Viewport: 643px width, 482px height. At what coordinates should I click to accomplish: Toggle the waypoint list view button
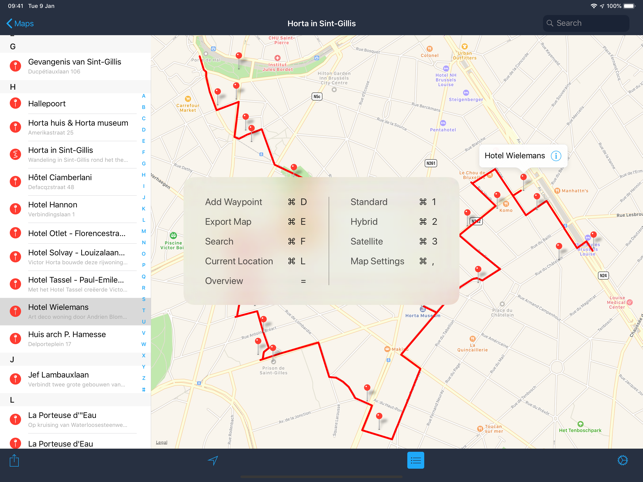pos(415,460)
